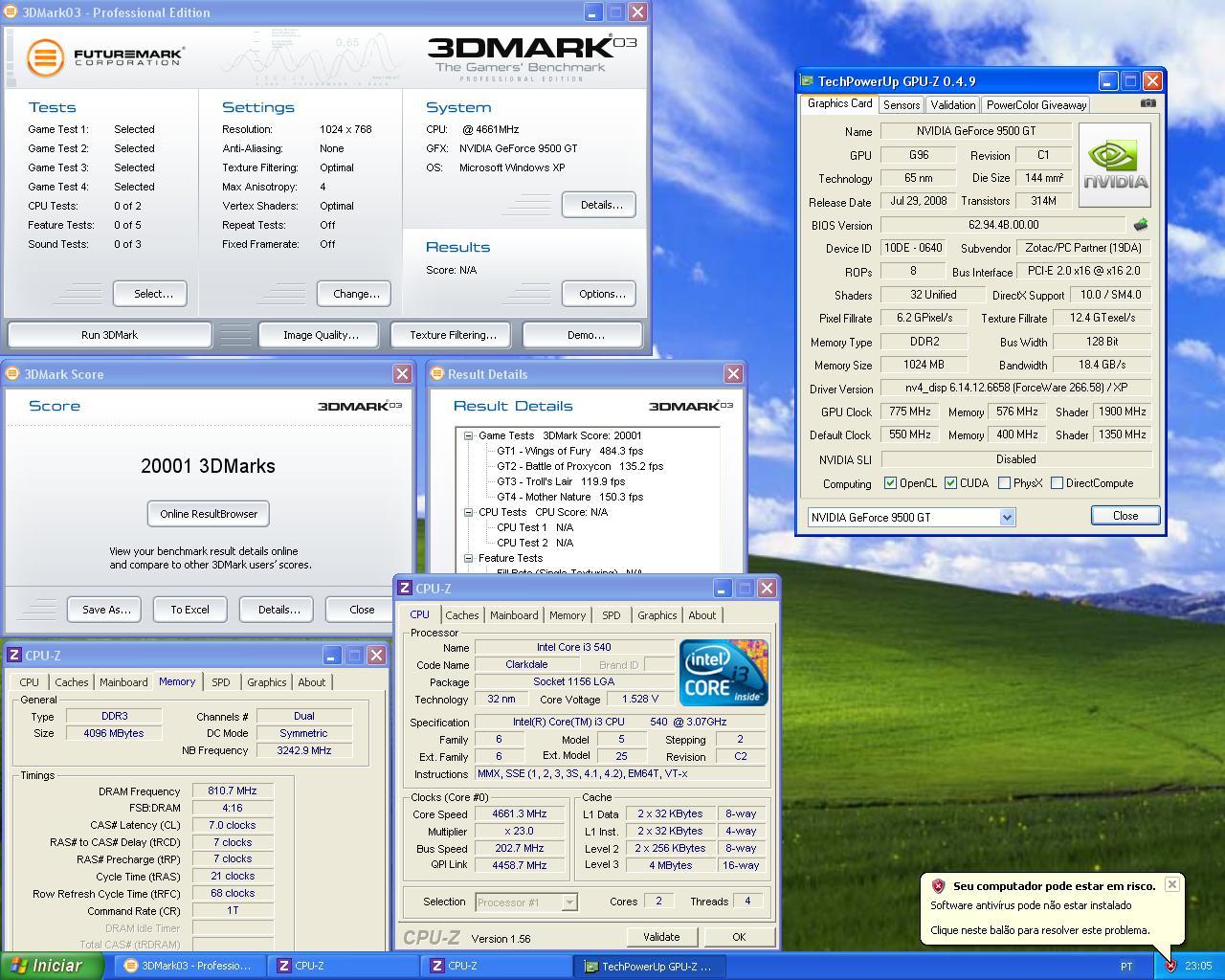Click the Change settings button
Screen dimensions: 1225x980
tap(356, 294)
